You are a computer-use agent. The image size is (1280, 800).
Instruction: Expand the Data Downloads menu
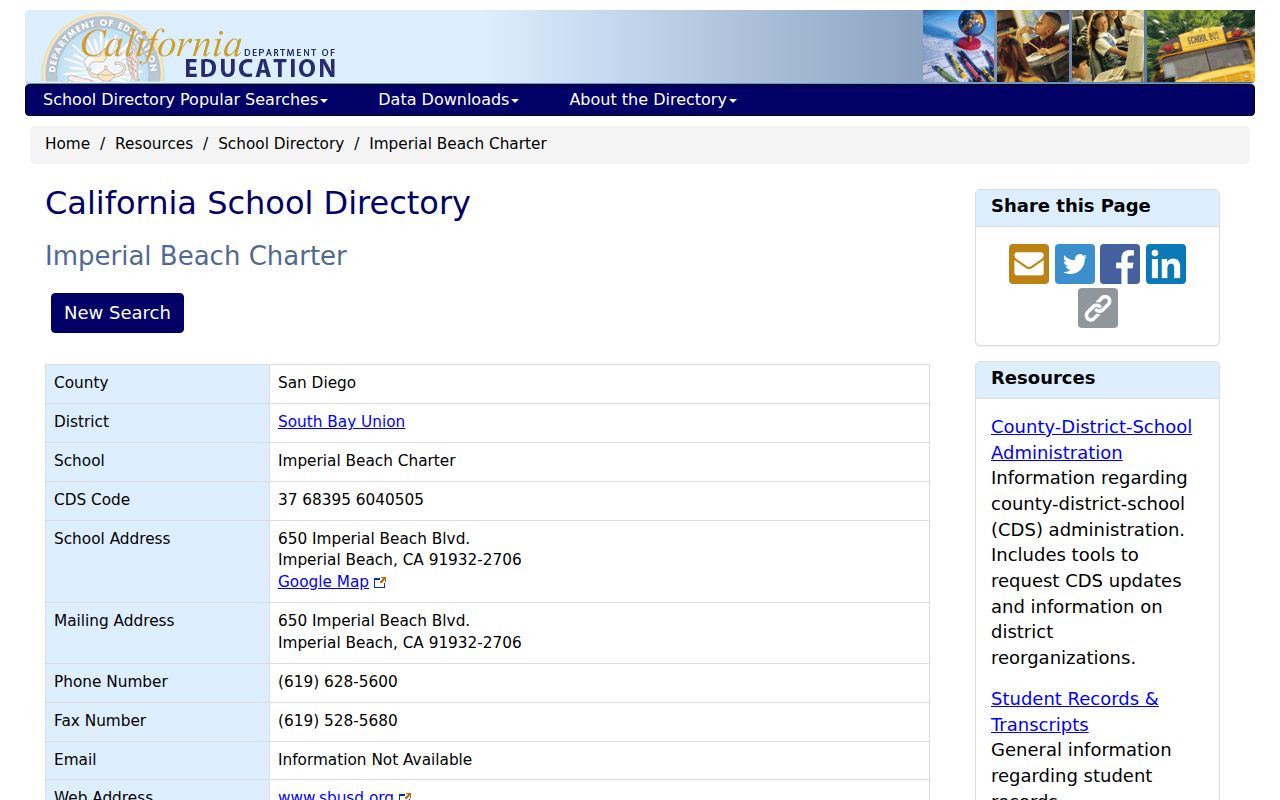tap(448, 99)
